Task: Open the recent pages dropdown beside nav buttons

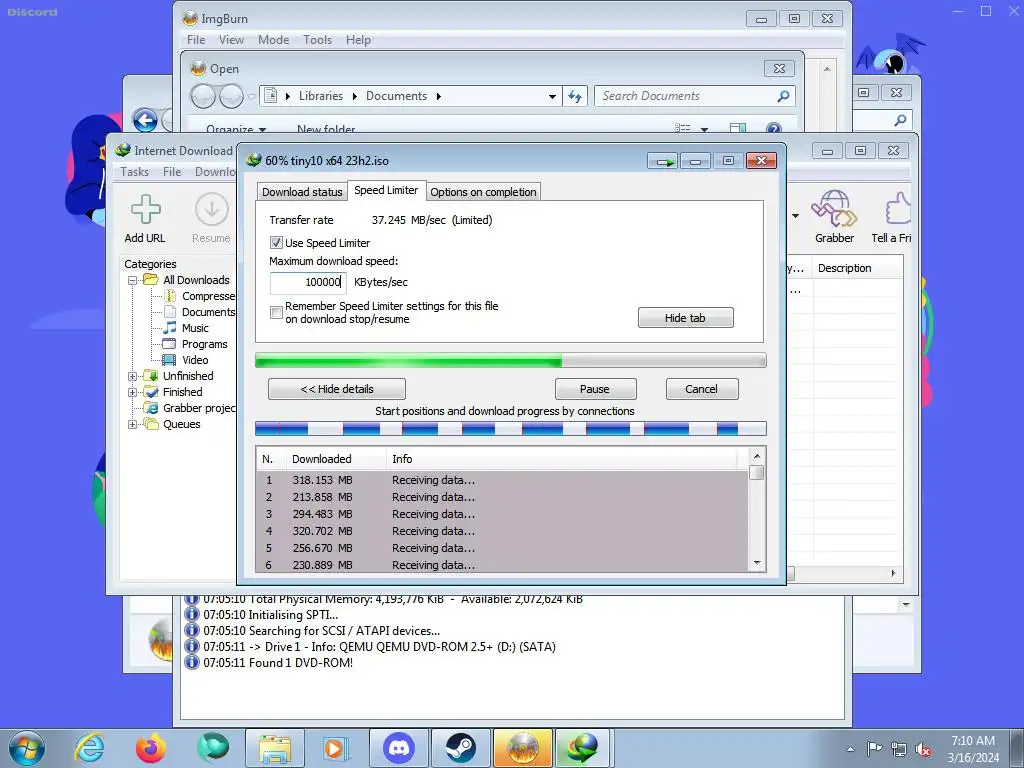Action: (251, 97)
